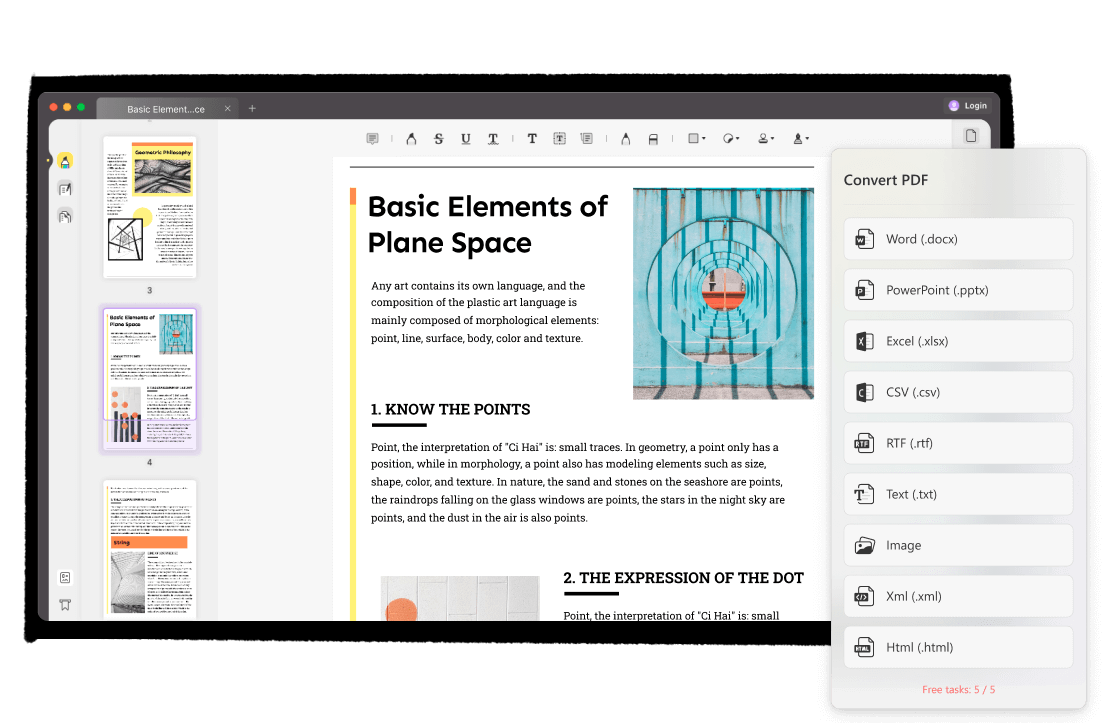Click the 'Free tasks: 5 / 5' text
The image size is (1106, 725).
958,690
